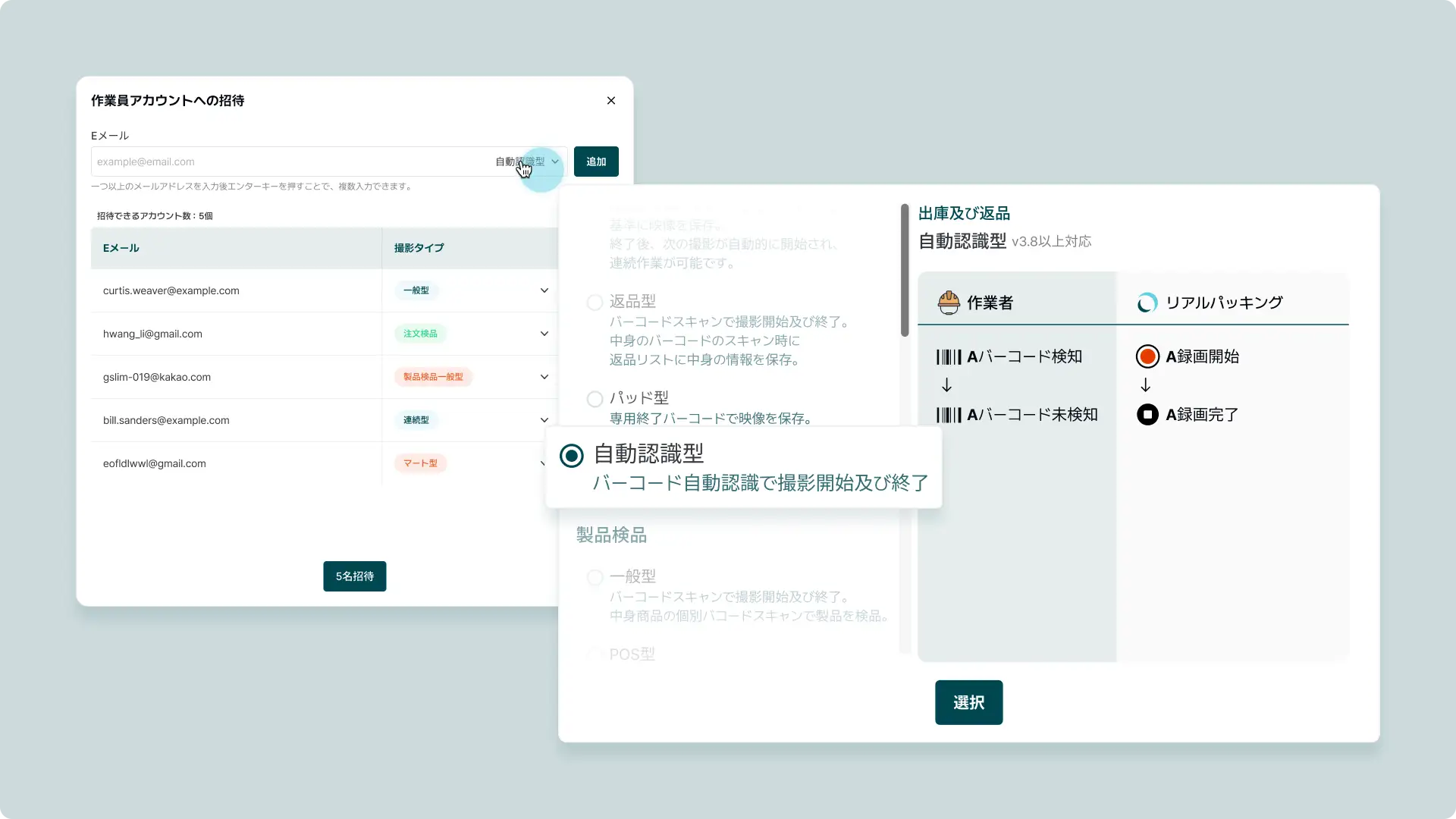The height and width of the screenshot is (819, 1456).
Task: Expand capture type for gslim-019@kakao.com
Action: coord(544,377)
